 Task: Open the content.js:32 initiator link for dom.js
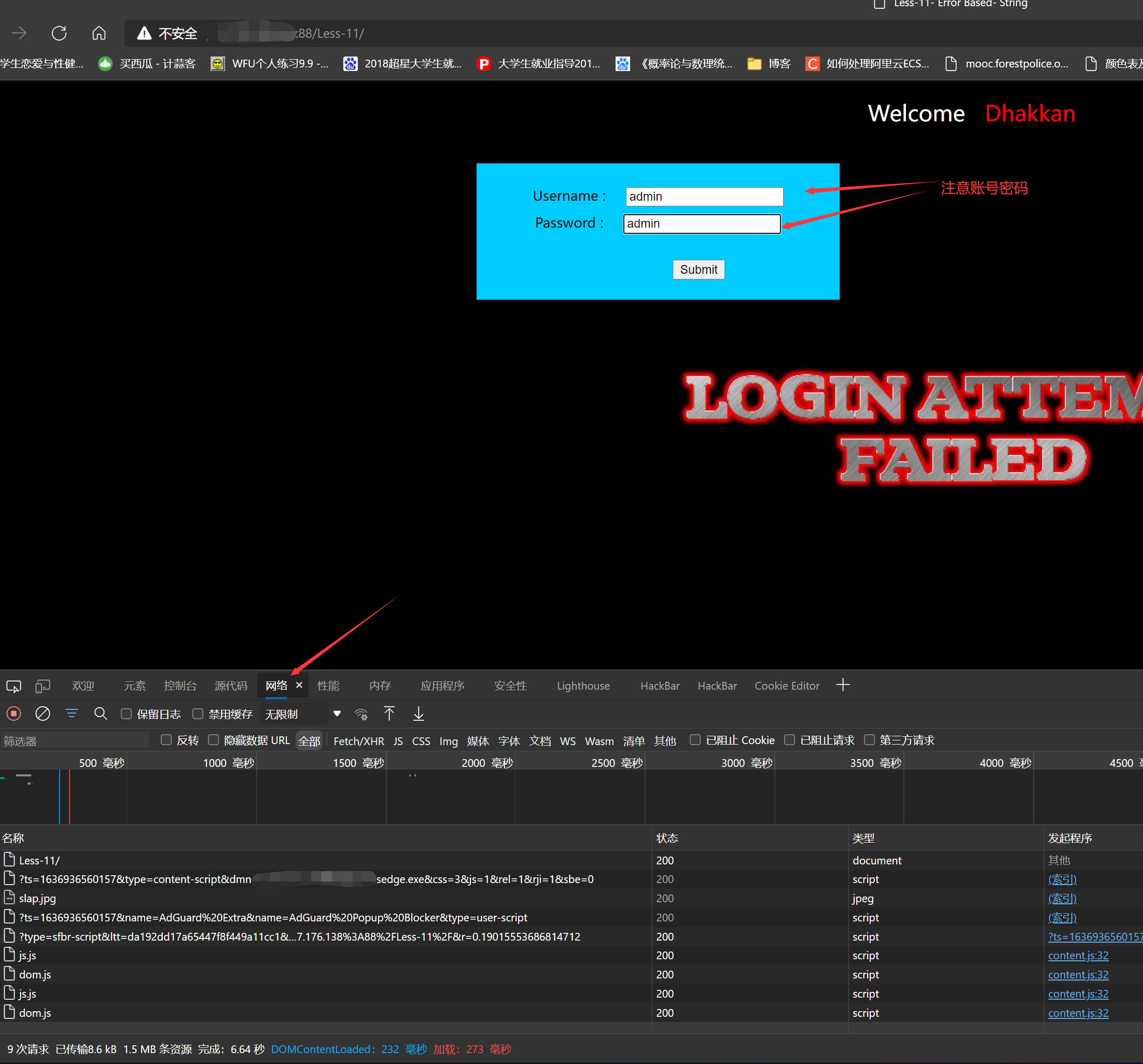tap(1078, 975)
